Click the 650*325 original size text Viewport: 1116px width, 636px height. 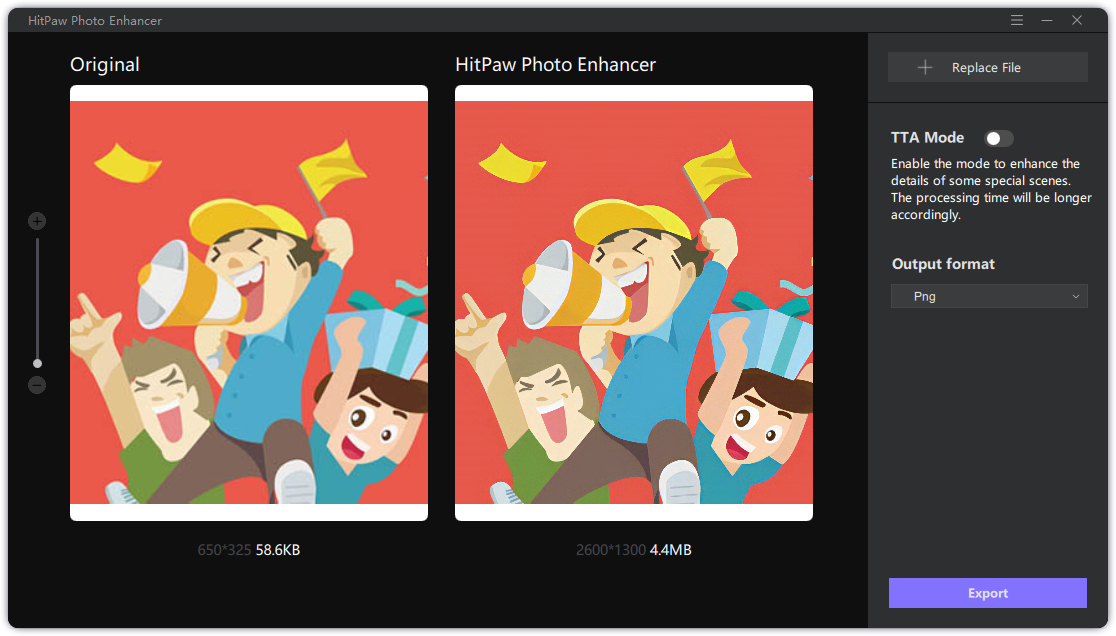point(224,550)
